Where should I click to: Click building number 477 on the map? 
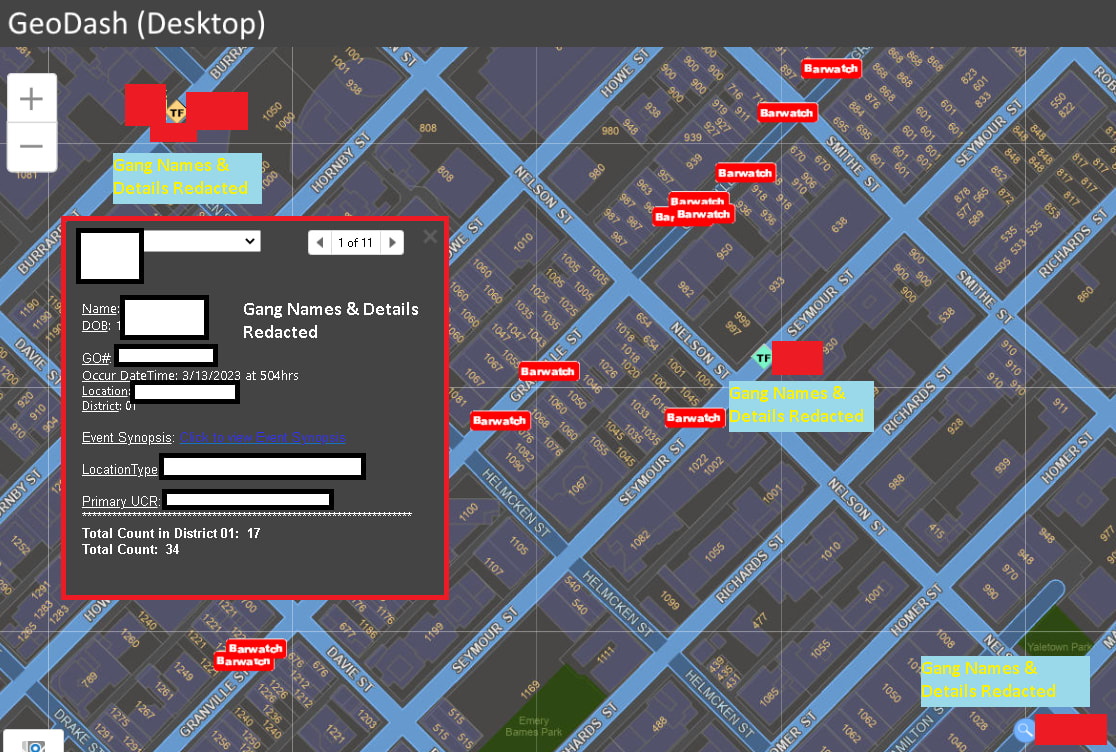coord(759,620)
